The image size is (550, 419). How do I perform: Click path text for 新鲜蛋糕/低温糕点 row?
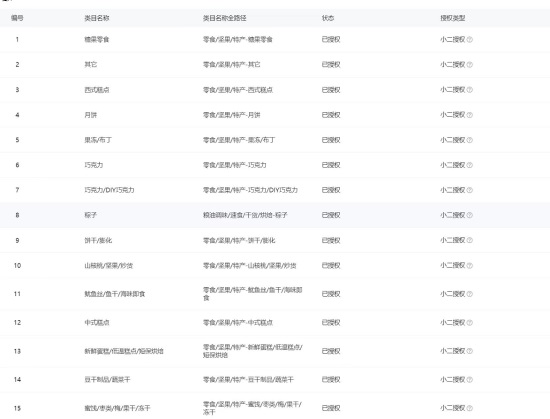tap(253, 351)
